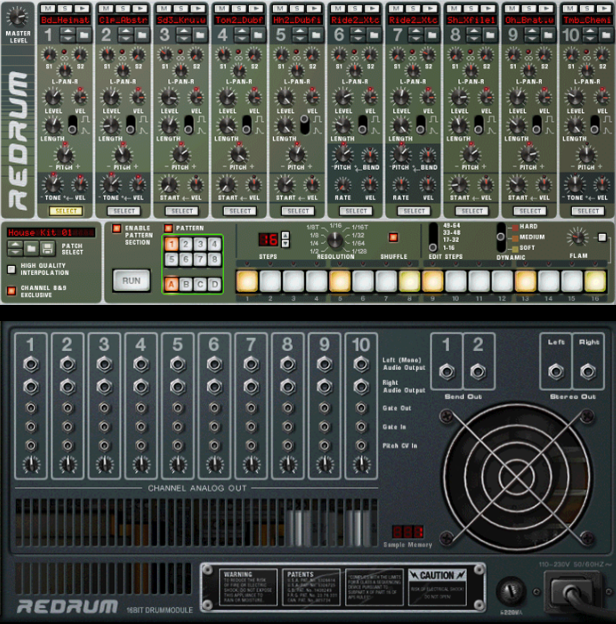Click channel 6 sample up/down arrows

click(x=358, y=35)
